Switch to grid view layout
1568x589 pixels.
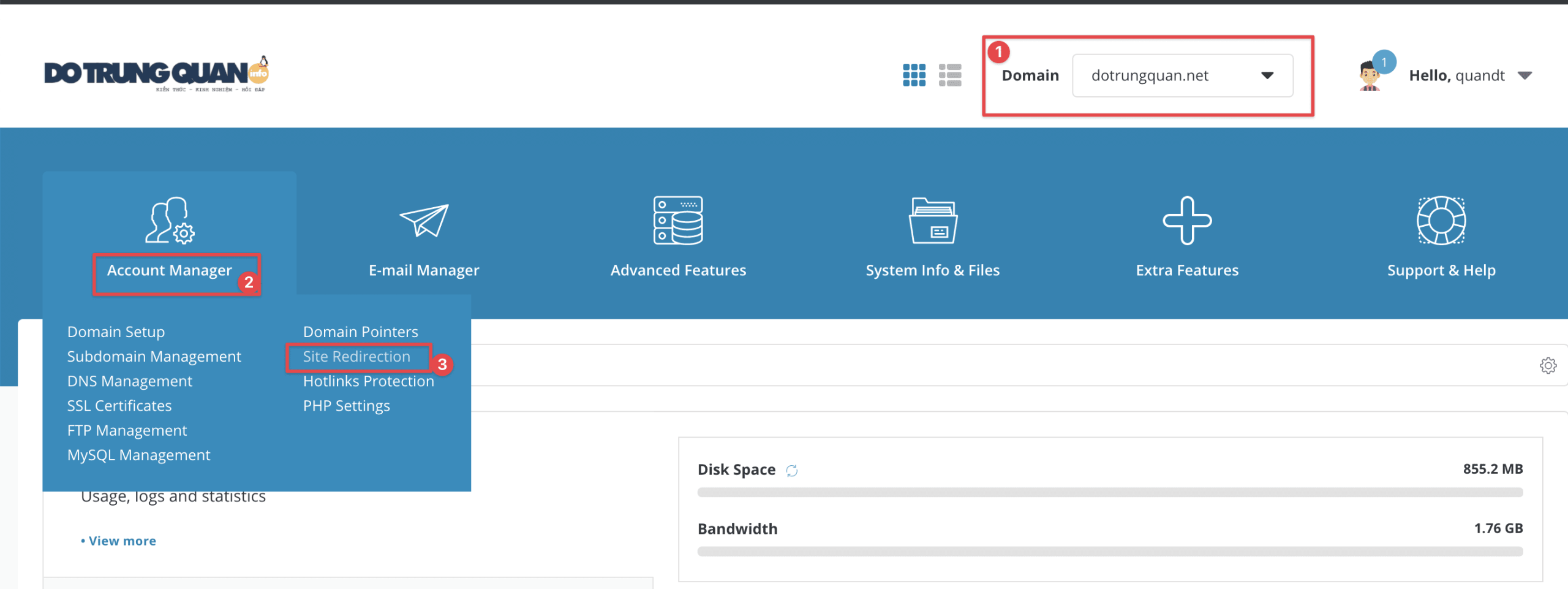click(x=913, y=75)
